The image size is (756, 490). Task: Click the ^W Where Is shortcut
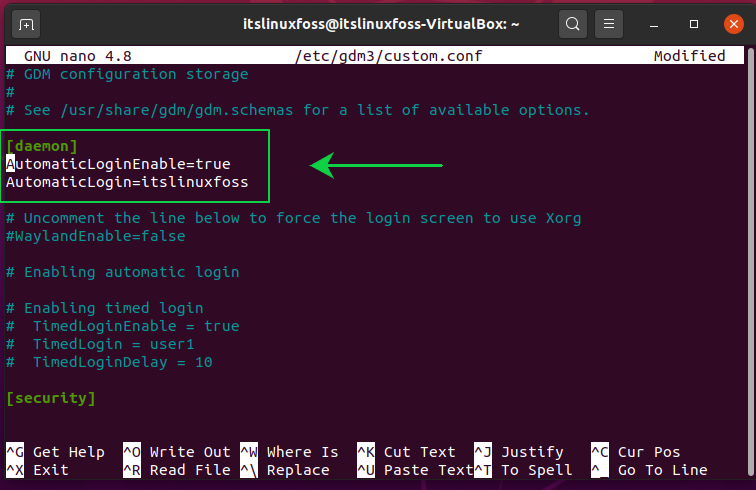[x=289, y=452]
